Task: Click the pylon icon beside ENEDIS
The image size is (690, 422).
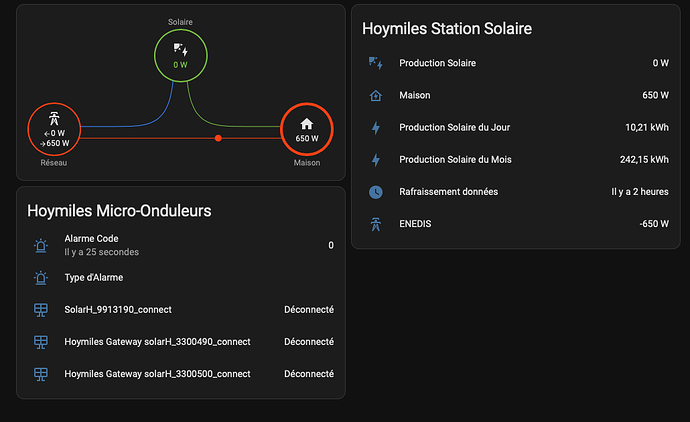Action: coord(375,224)
